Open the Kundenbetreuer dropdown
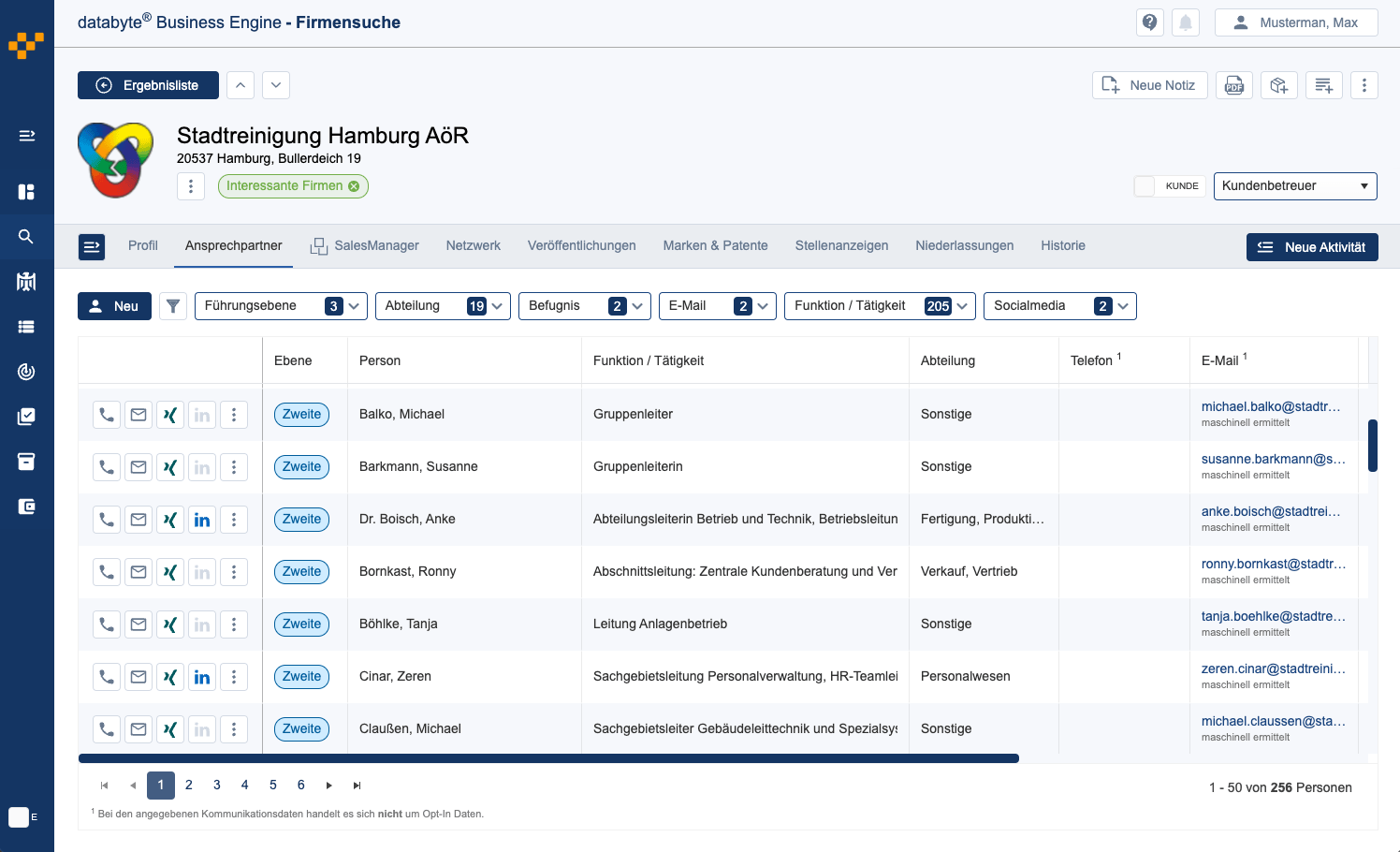This screenshot has width=1400, height=852. pyautogui.click(x=1294, y=186)
